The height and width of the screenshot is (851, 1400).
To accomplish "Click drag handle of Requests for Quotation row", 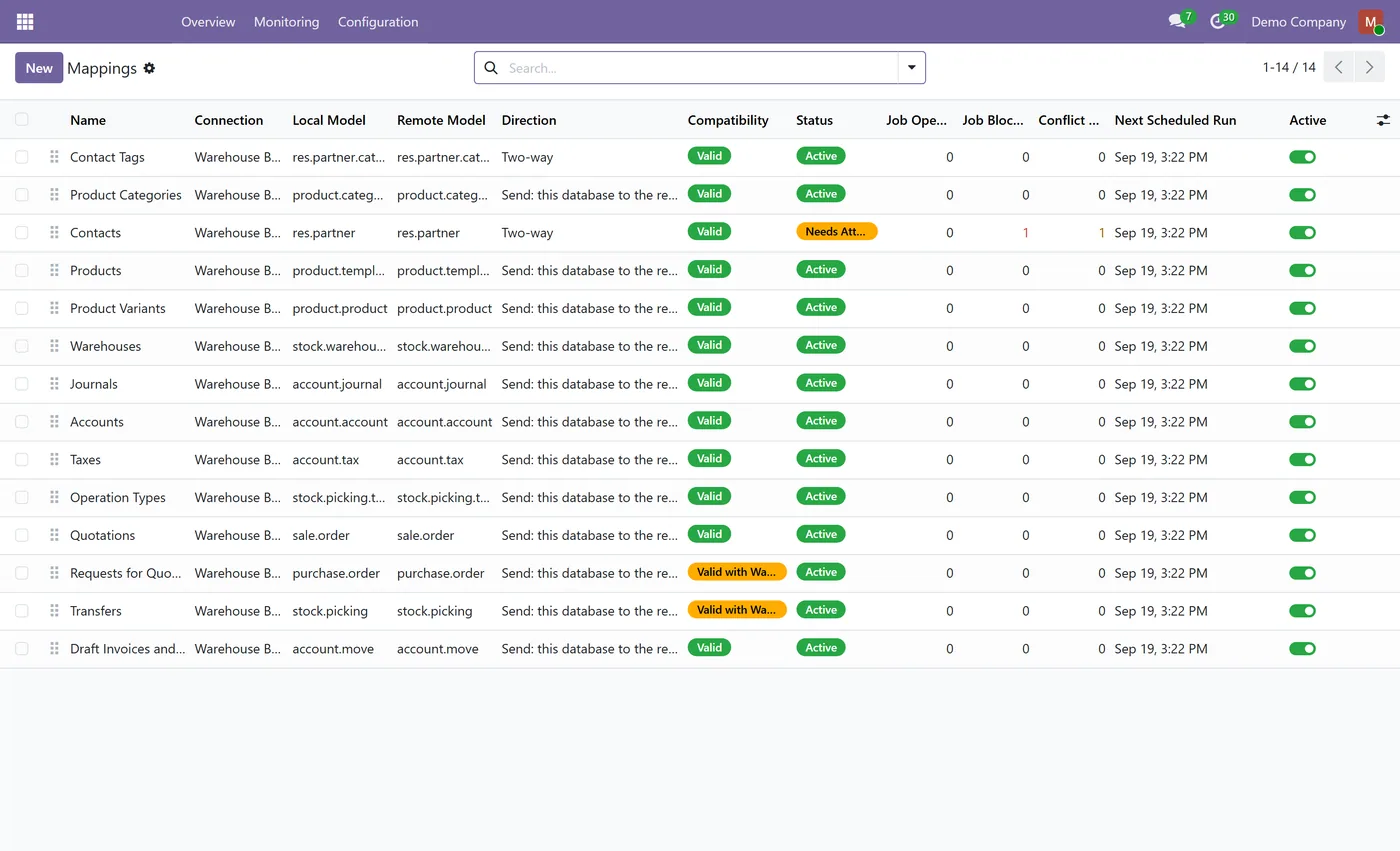I will click(54, 573).
